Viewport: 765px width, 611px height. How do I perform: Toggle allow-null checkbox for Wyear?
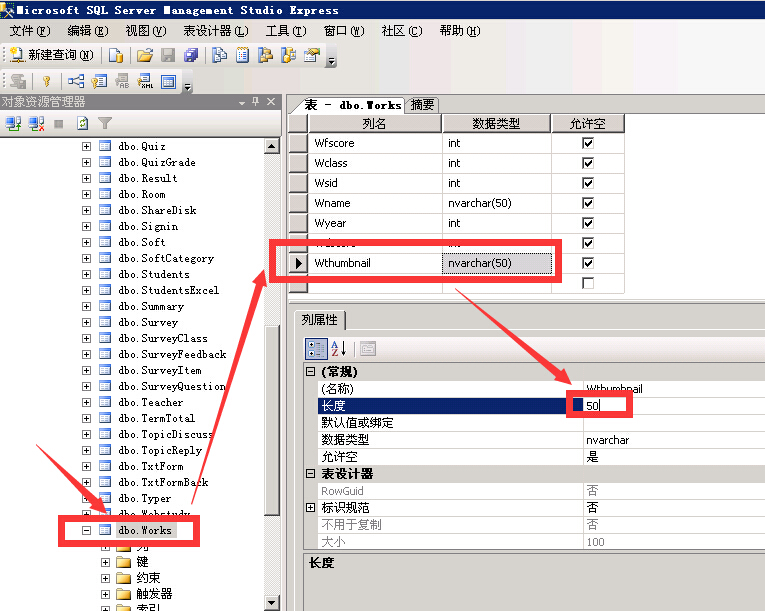coord(588,223)
